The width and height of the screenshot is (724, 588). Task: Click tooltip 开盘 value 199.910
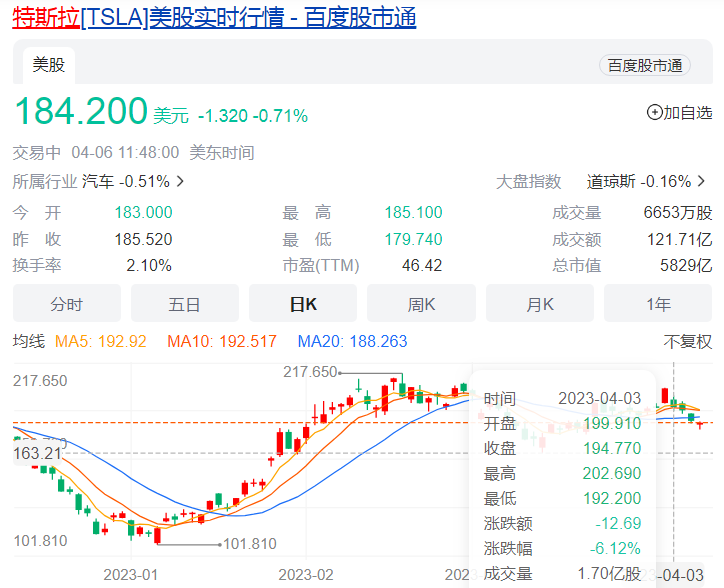(612, 424)
